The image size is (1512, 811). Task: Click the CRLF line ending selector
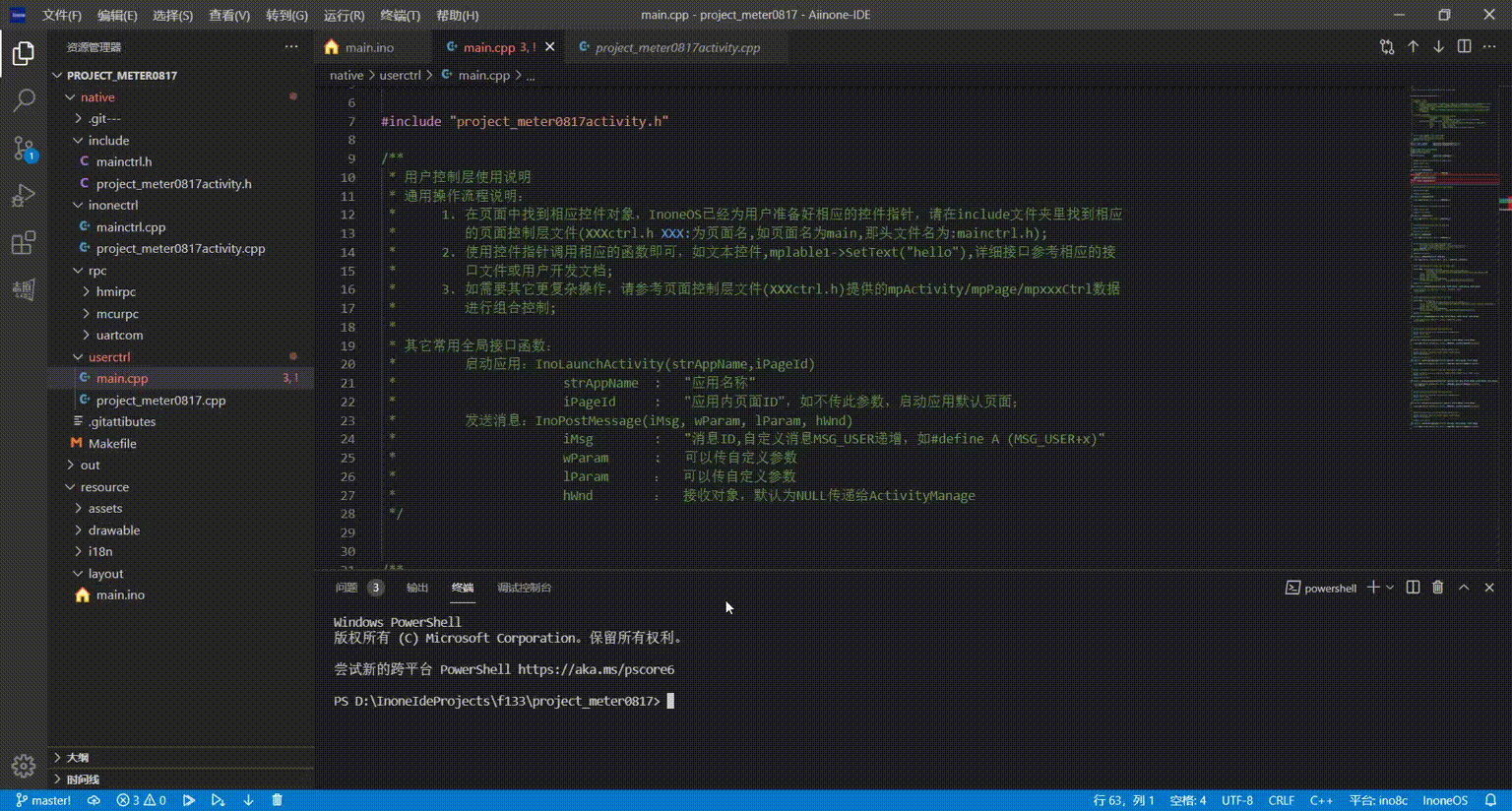click(1281, 800)
